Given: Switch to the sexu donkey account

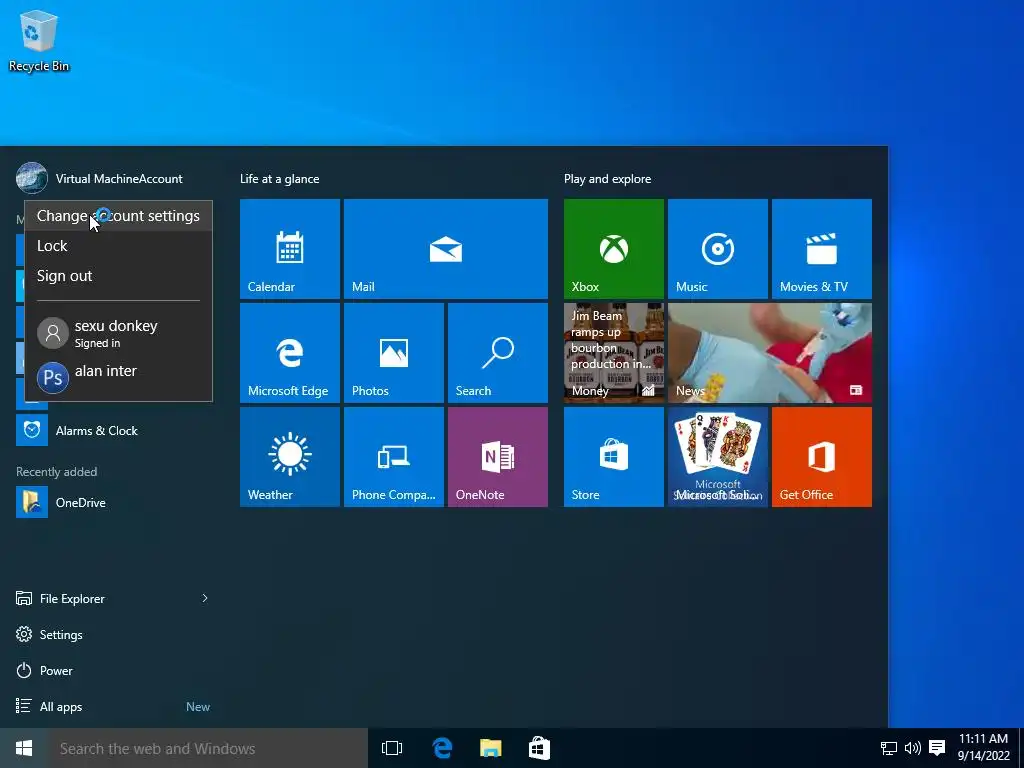Looking at the screenshot, I should pos(118,333).
